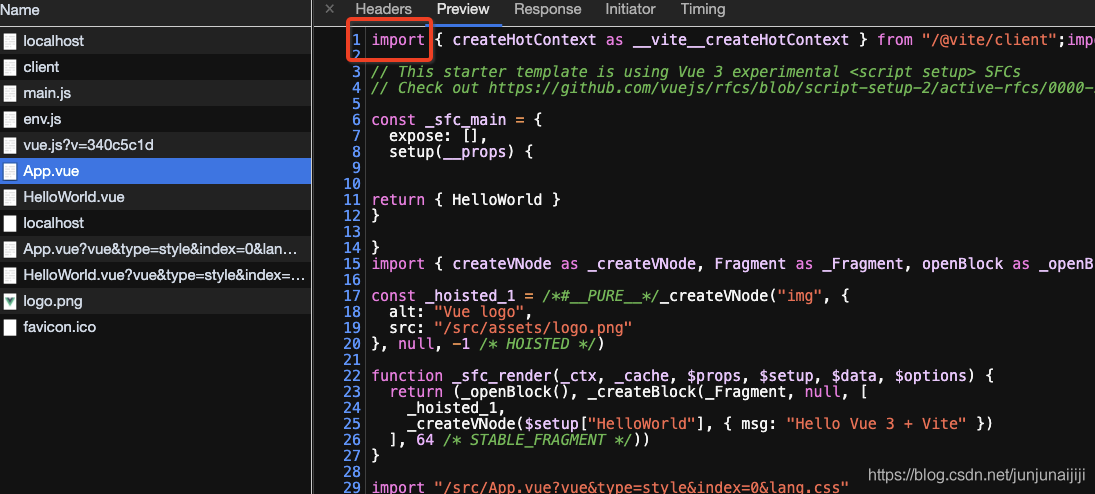This screenshot has height=494, width=1095.
Task: Click the file icon beside env.js
Action: (10, 119)
